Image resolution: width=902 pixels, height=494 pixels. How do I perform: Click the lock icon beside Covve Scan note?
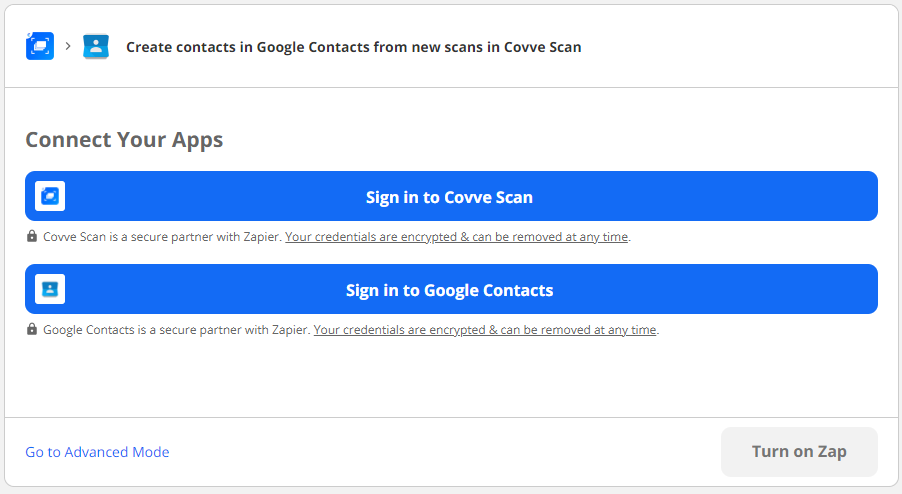click(32, 237)
